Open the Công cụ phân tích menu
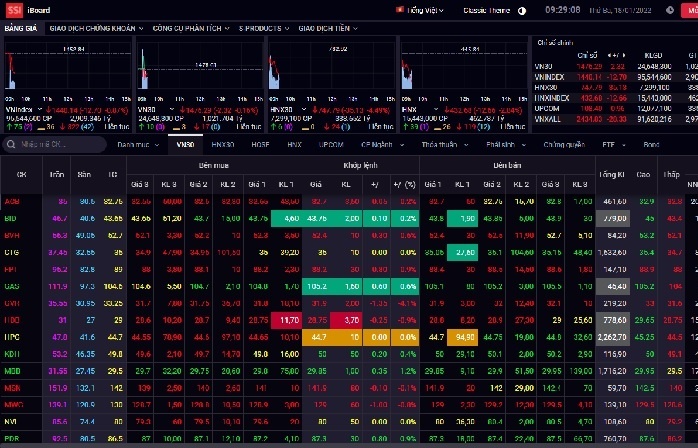This screenshot has width=698, height=448. click(x=188, y=28)
